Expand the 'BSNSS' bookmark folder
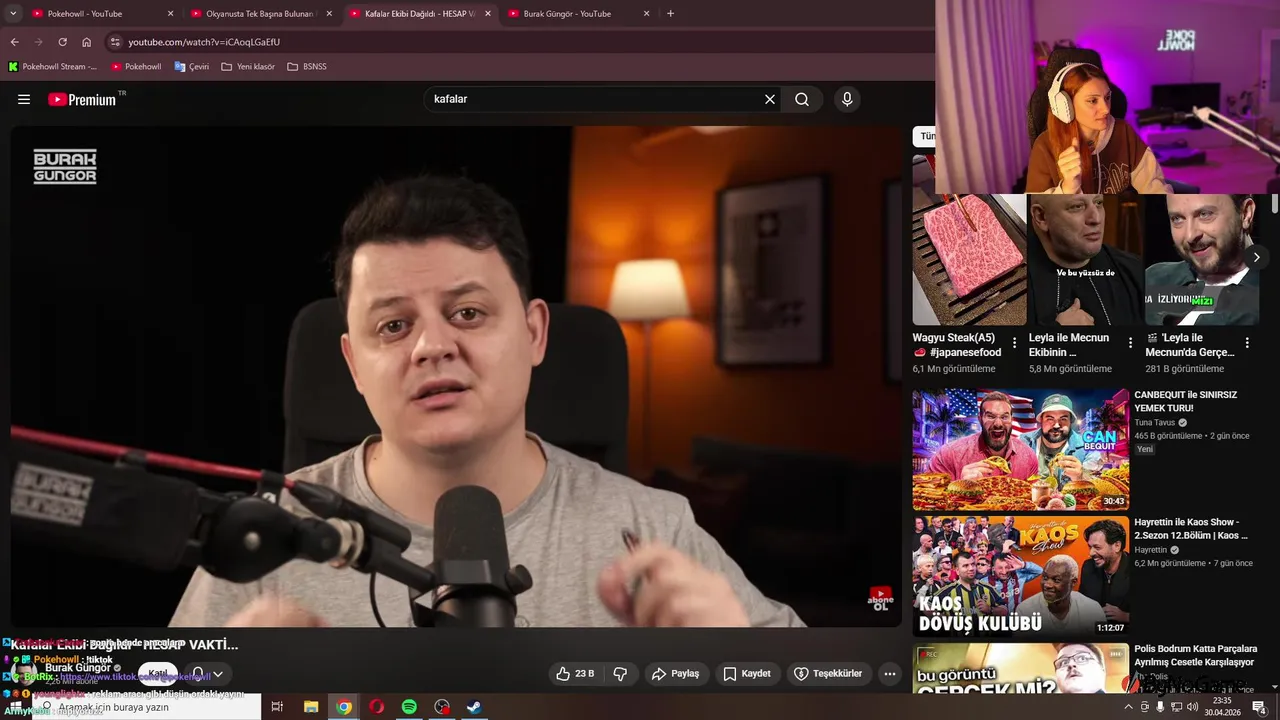This screenshot has width=1280, height=720. pos(307,67)
